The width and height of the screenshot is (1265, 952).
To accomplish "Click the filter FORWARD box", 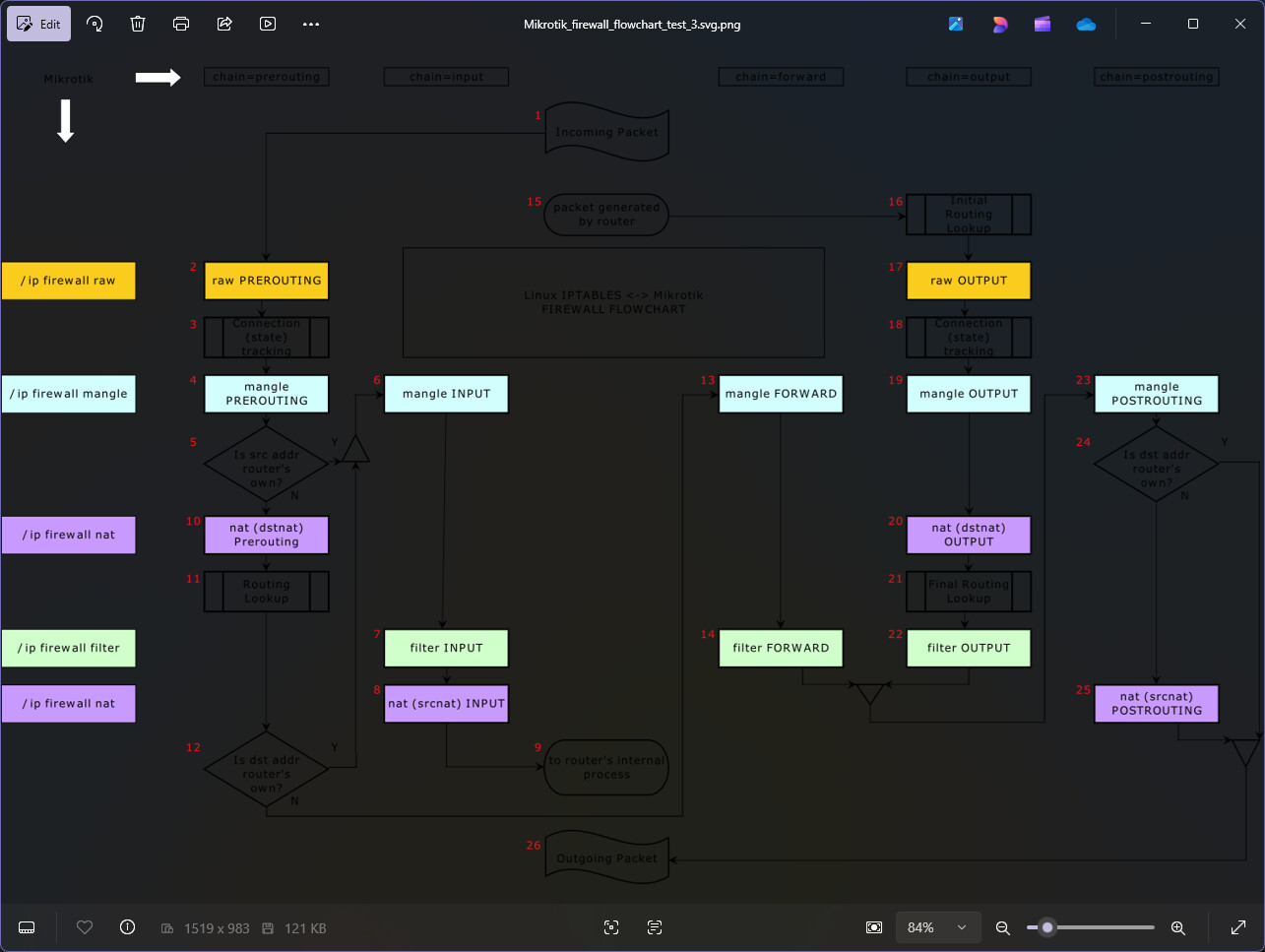I will [x=781, y=648].
